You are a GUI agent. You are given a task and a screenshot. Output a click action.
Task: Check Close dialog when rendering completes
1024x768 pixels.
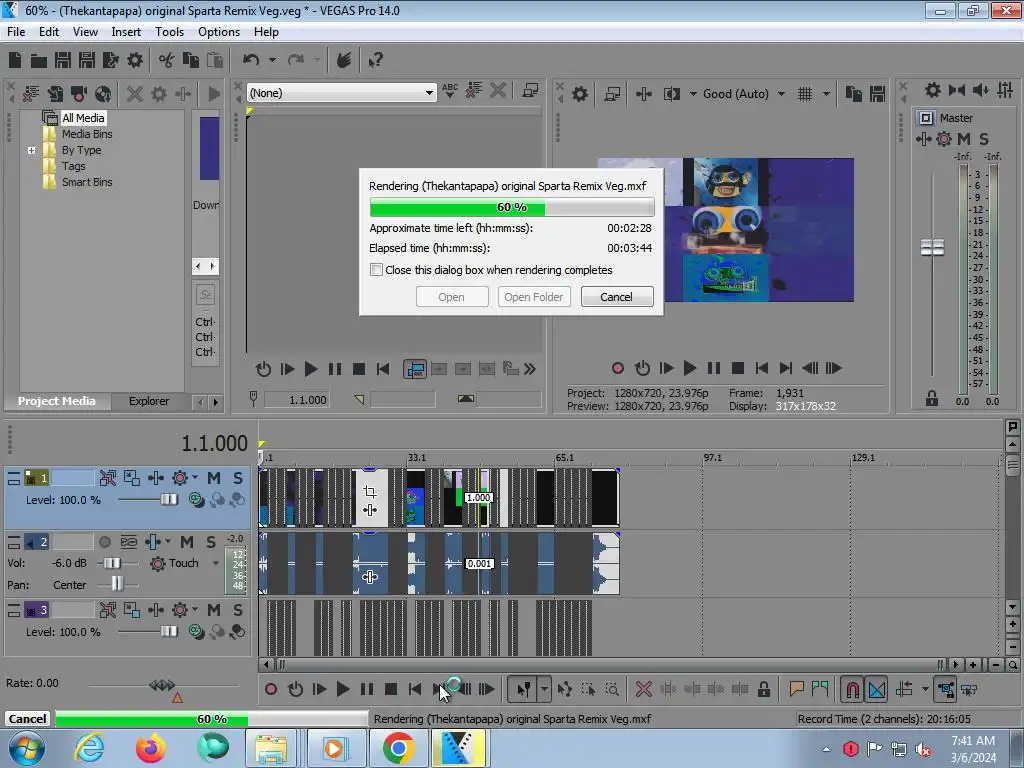click(x=376, y=270)
